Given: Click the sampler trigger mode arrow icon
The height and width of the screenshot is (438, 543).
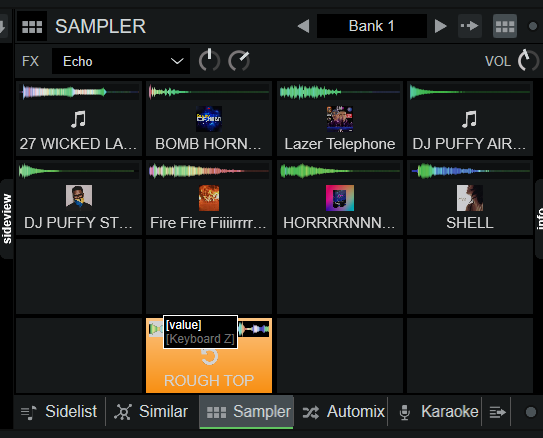Looking at the screenshot, I should (470, 26).
